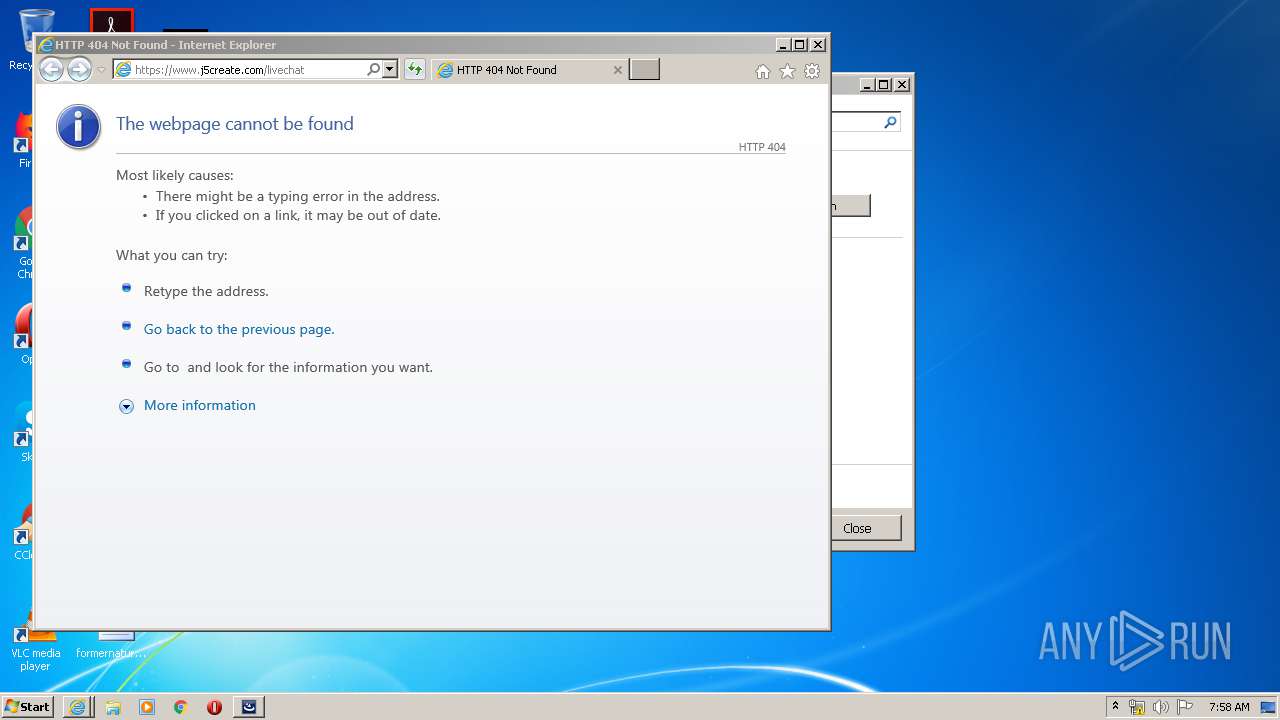Open a new blank tab
This screenshot has height=720, width=1280.
(644, 69)
